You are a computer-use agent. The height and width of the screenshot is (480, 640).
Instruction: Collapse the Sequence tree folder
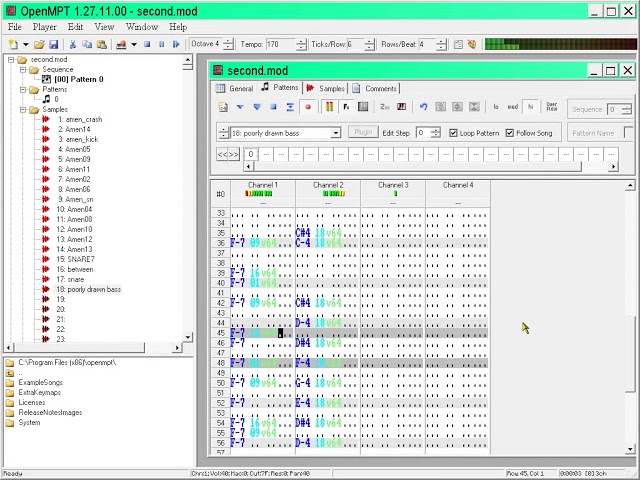tap(23, 70)
